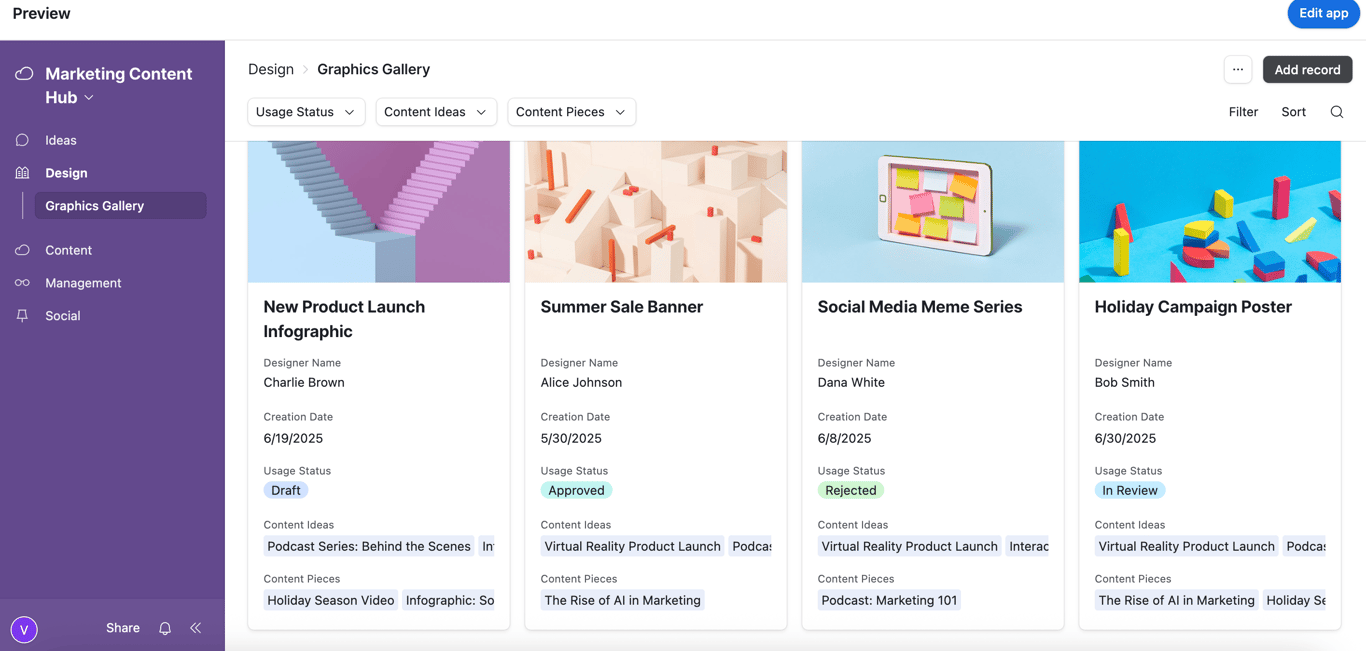
Task: Expand the Content Ideas filter dropdown
Action: pos(435,112)
